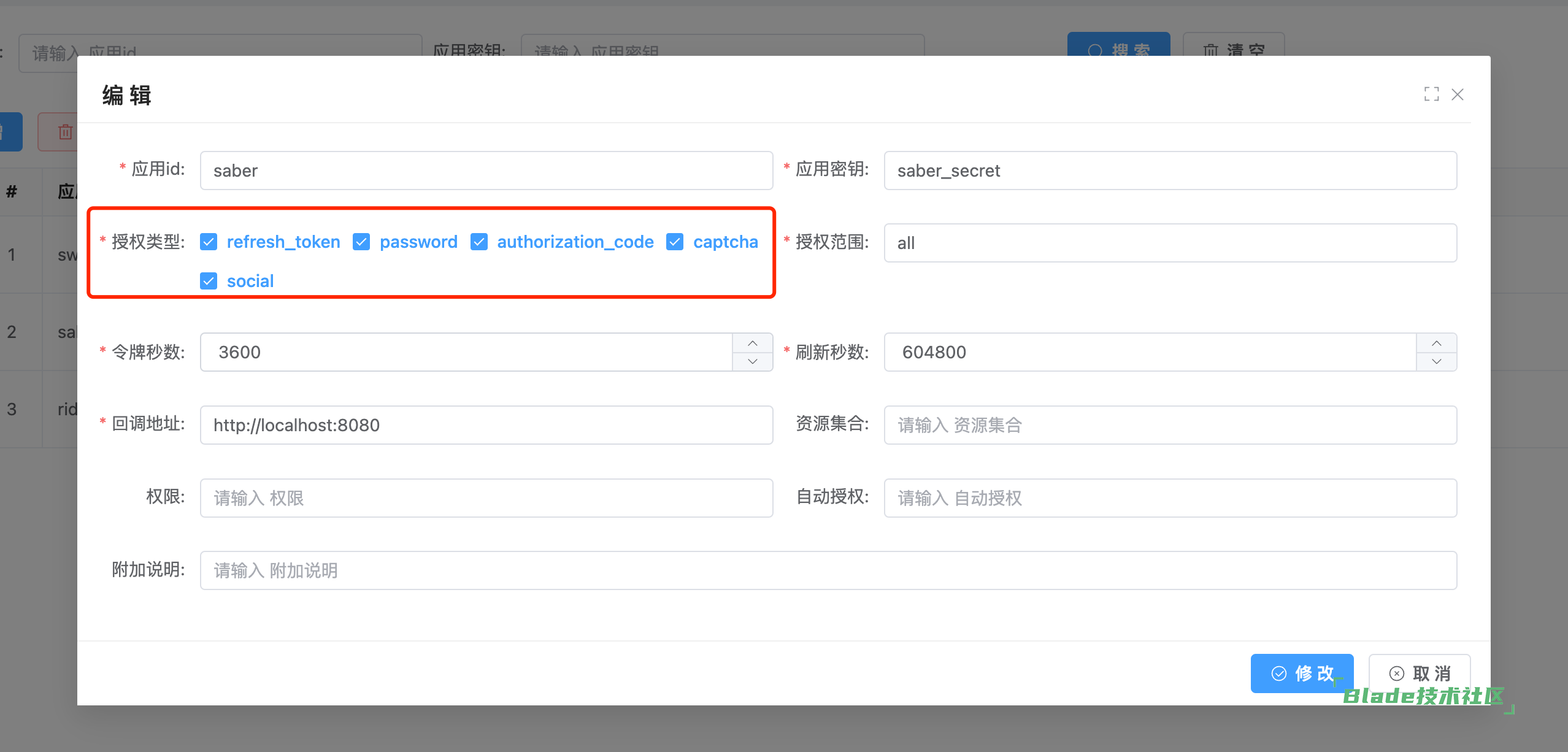Select the refresh_token label text

pyautogui.click(x=283, y=242)
